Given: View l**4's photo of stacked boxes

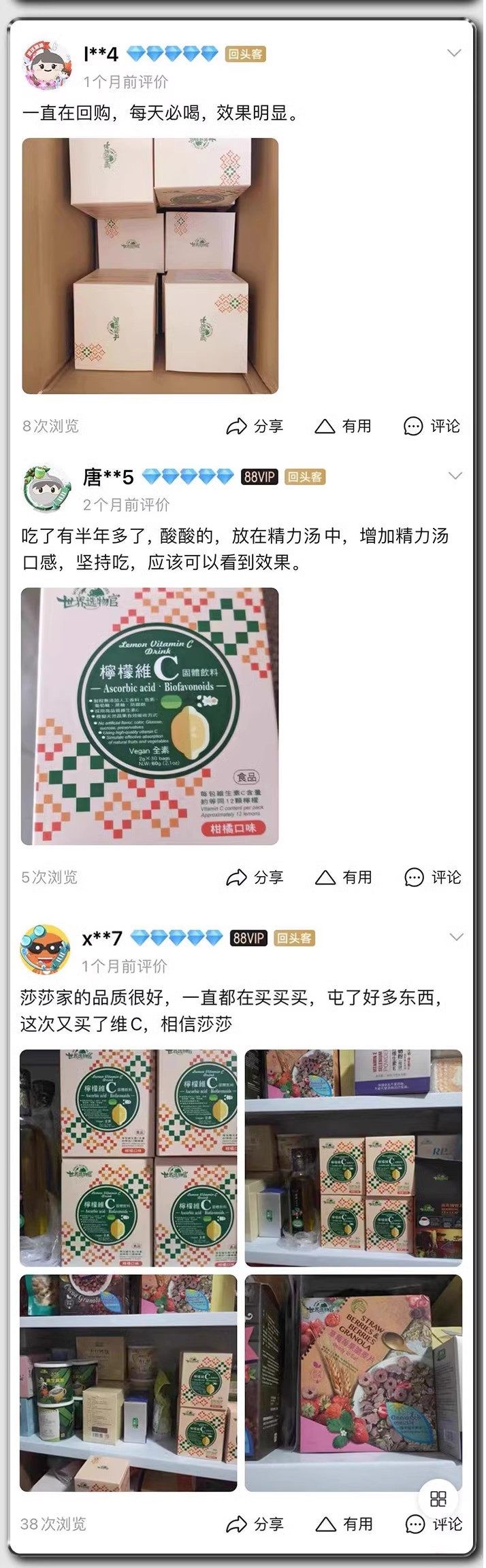Looking at the screenshot, I should click(150, 266).
